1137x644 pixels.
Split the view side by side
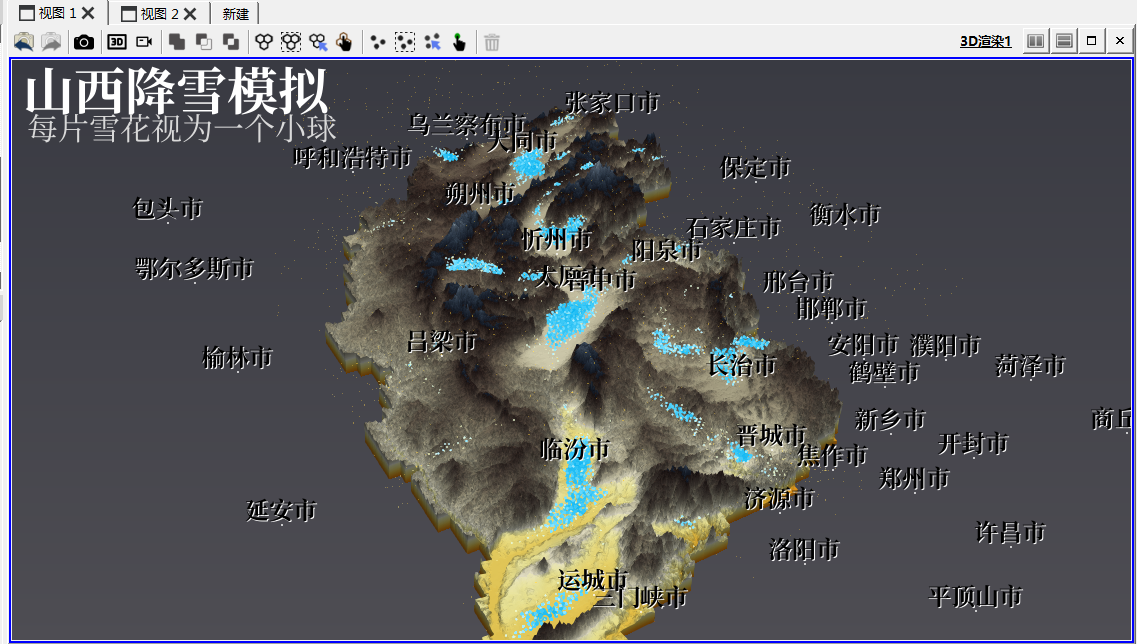click(1036, 42)
